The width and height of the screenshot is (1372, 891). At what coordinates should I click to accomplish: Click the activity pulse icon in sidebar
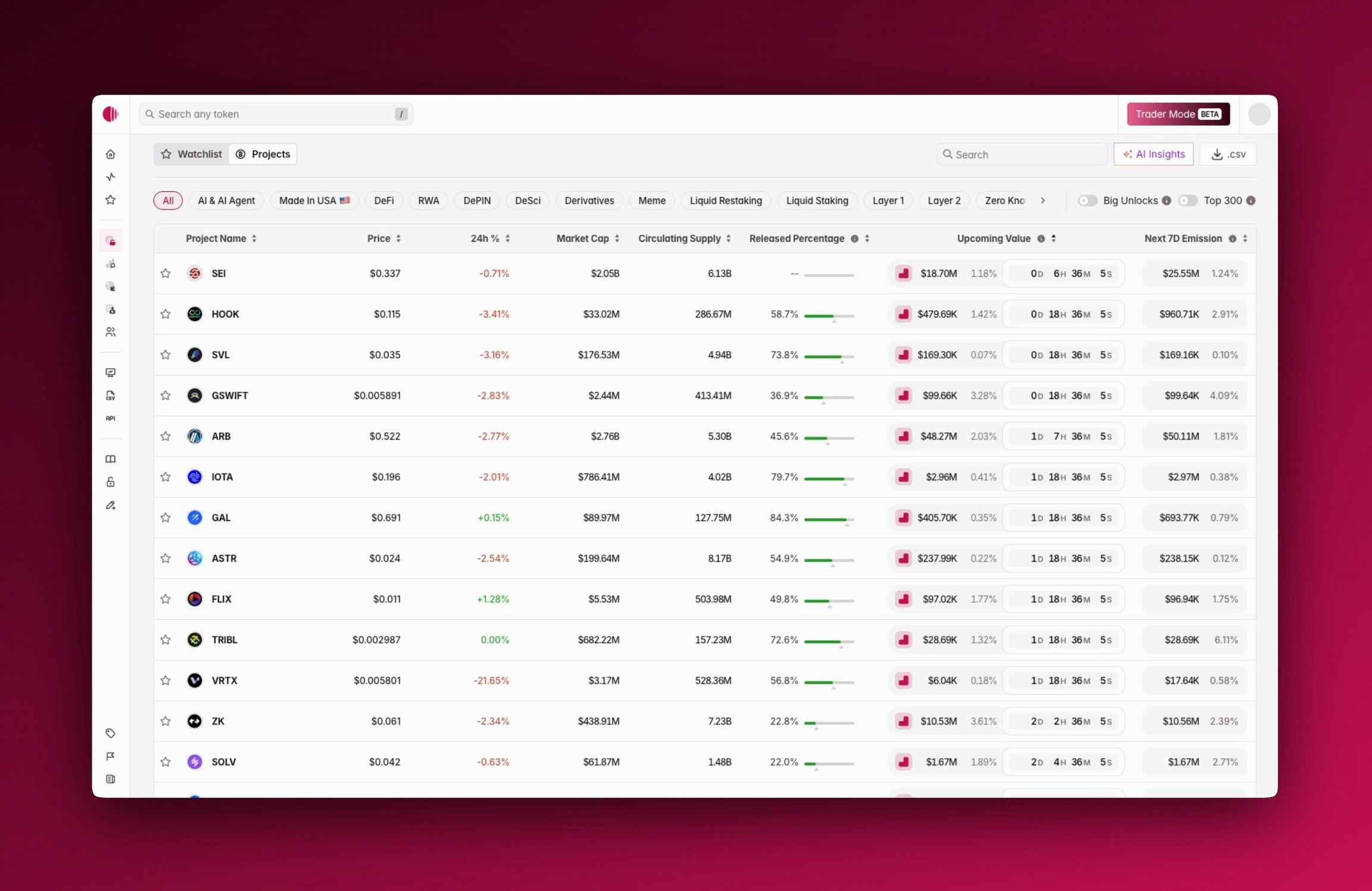[111, 177]
